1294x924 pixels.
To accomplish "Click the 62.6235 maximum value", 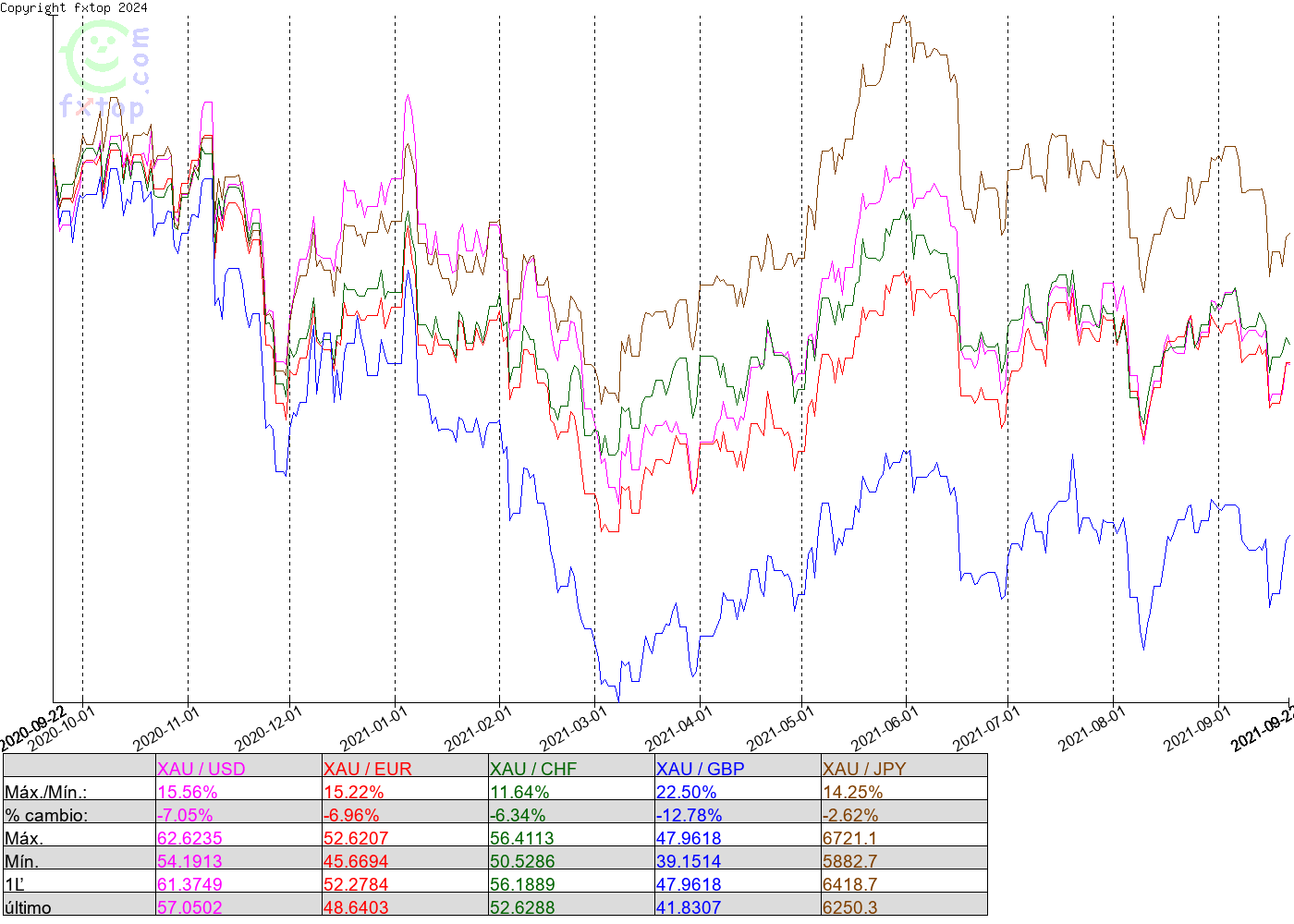I will pos(189,839).
